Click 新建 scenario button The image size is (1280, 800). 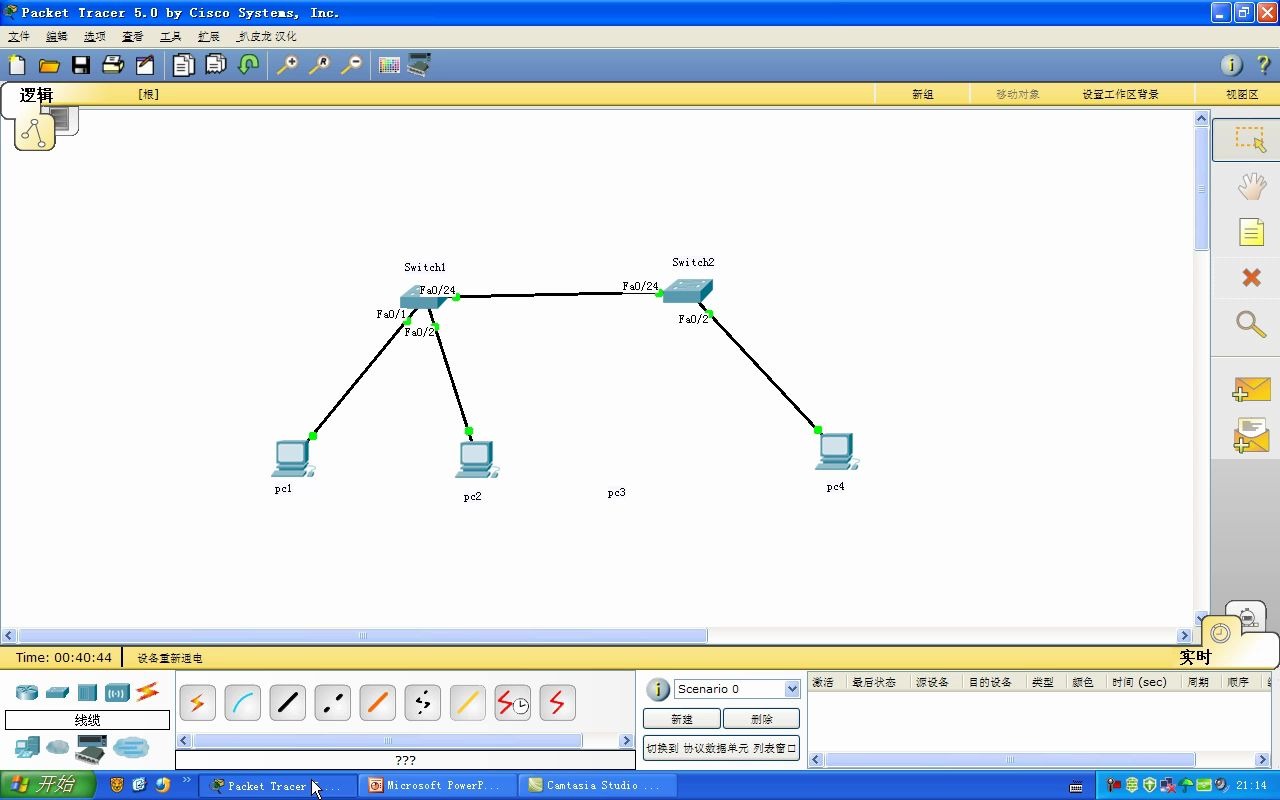[x=682, y=719]
